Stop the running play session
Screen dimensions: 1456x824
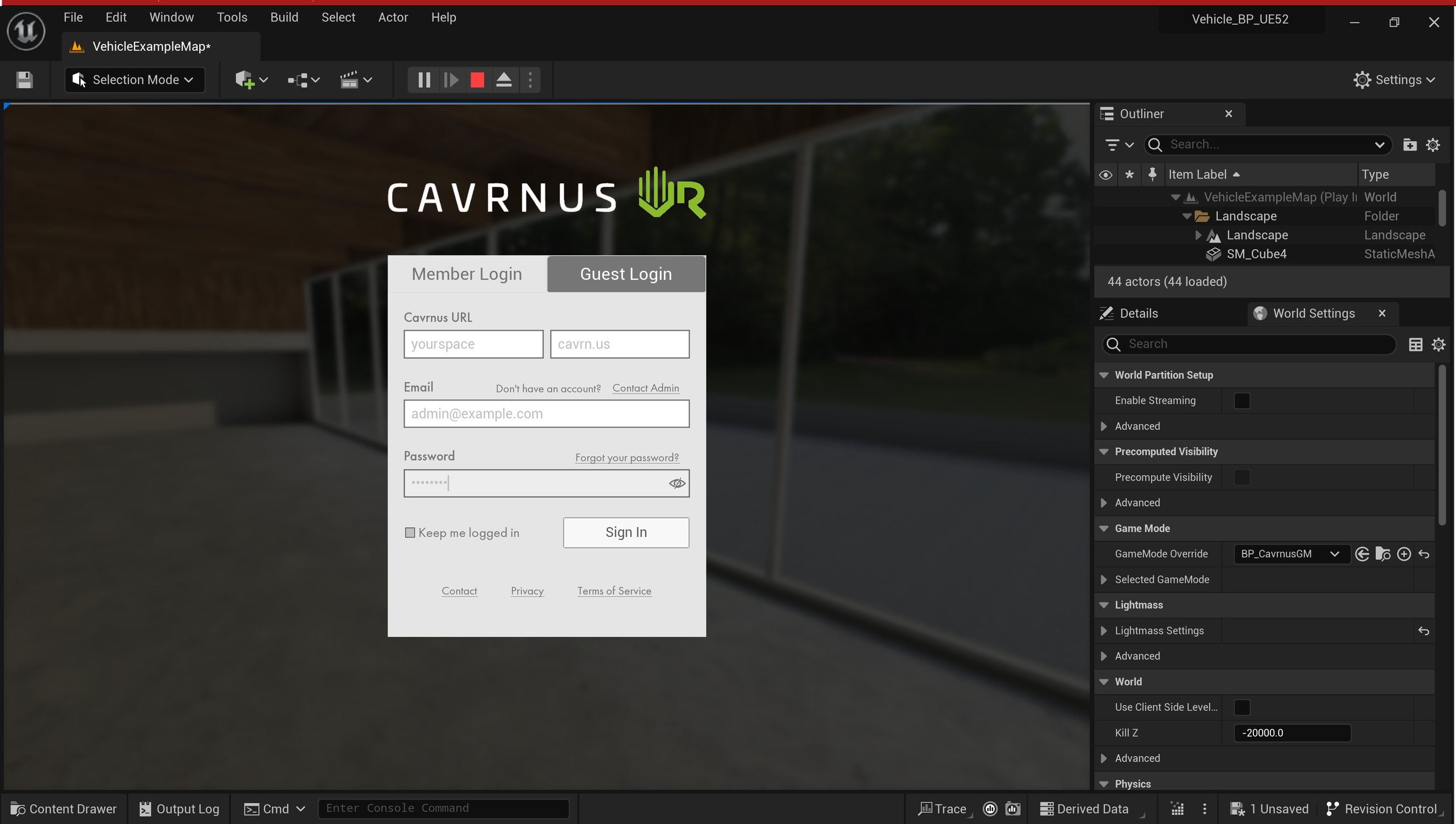(477, 80)
